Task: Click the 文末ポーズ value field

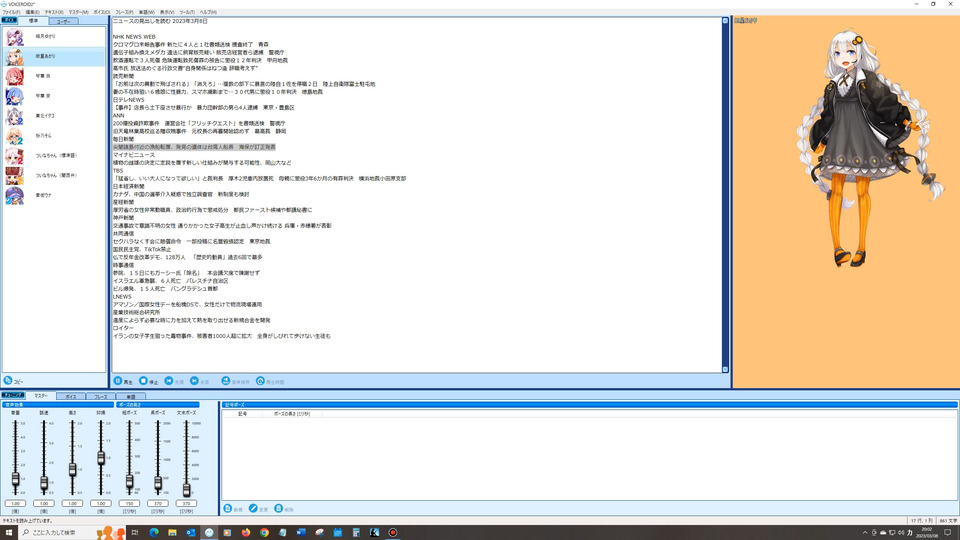Action: click(x=187, y=503)
